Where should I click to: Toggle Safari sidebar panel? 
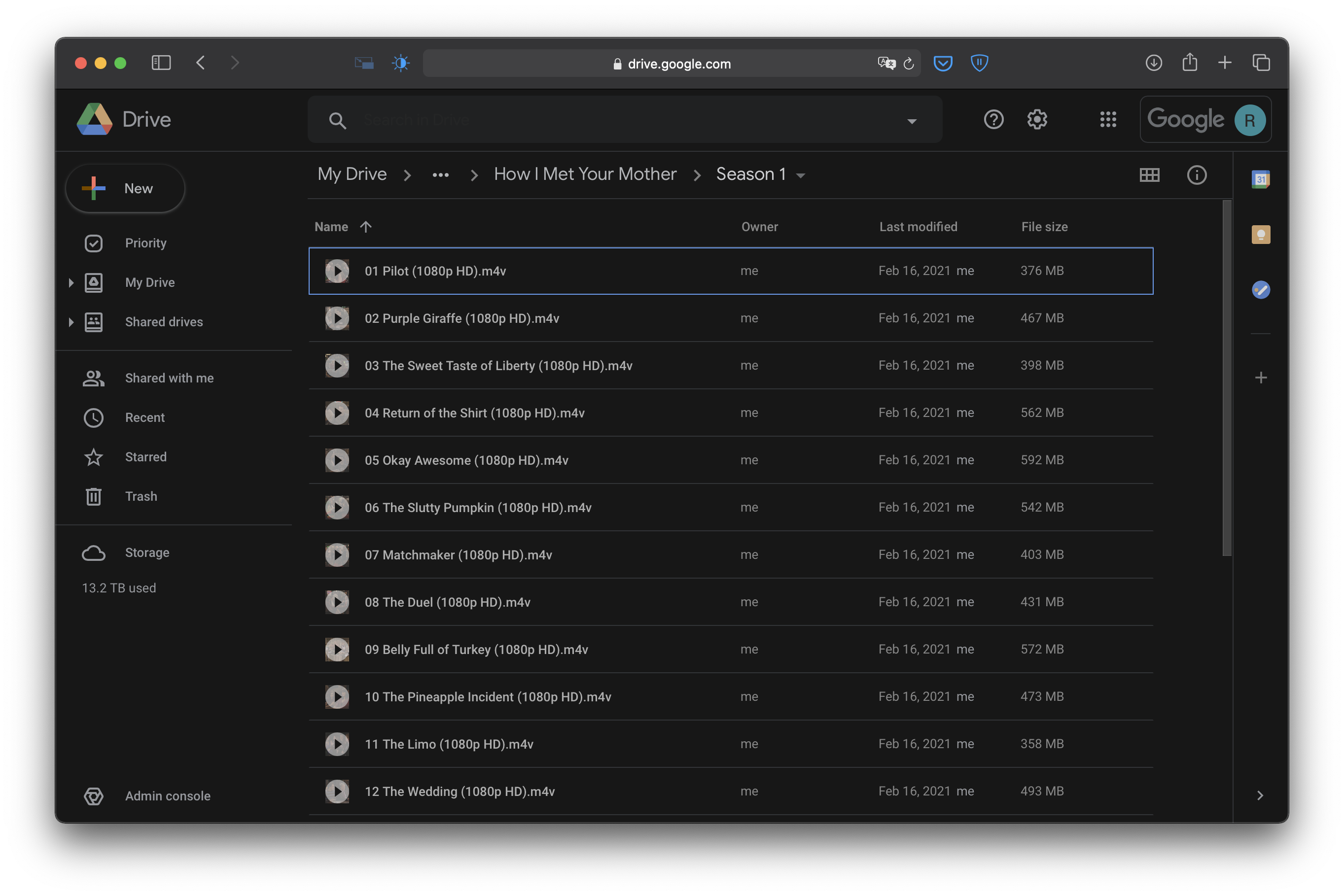click(x=161, y=63)
